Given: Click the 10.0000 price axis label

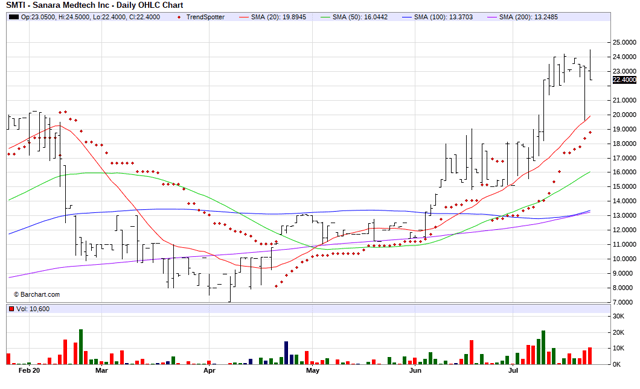Looking at the screenshot, I should click(624, 259).
